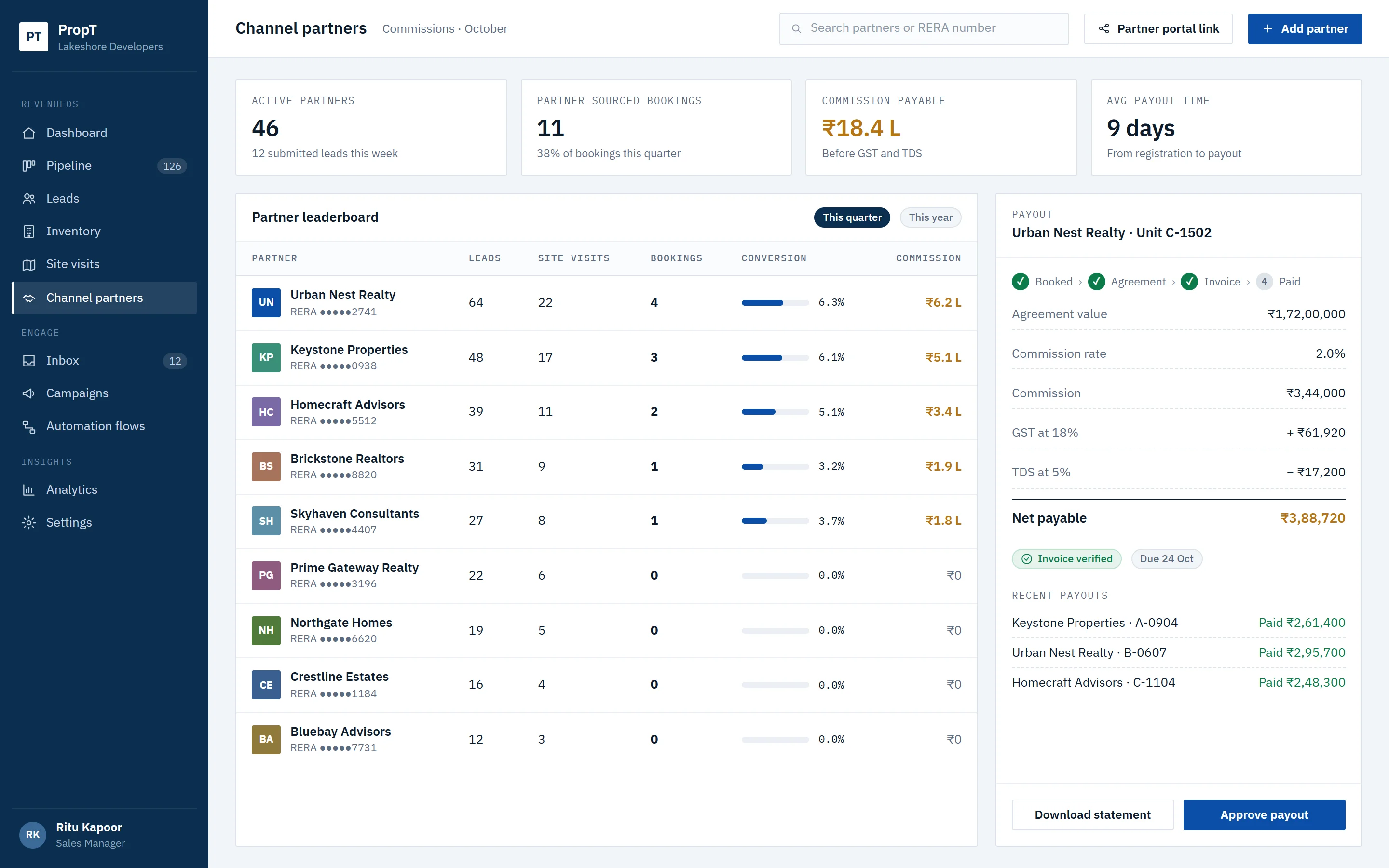The width and height of the screenshot is (1389, 868).
Task: Click Keystone Properties conversion bar
Action: (775, 357)
